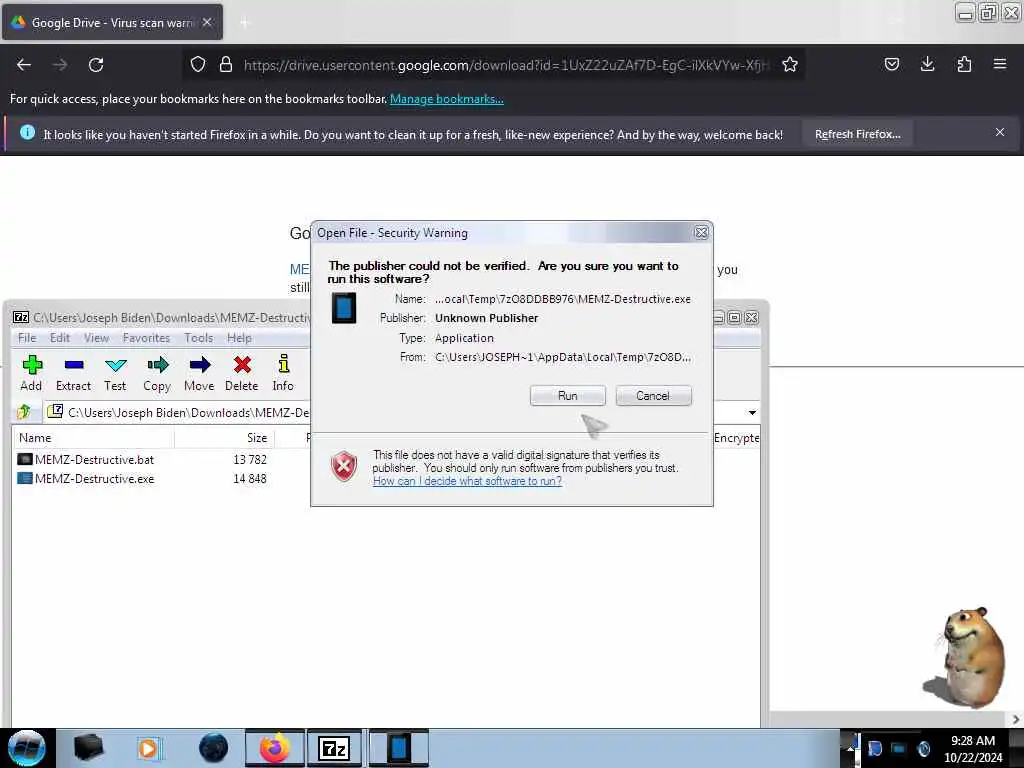Click 7-Zip icon in the taskbar
This screenshot has height=768, width=1024.
click(x=334, y=748)
